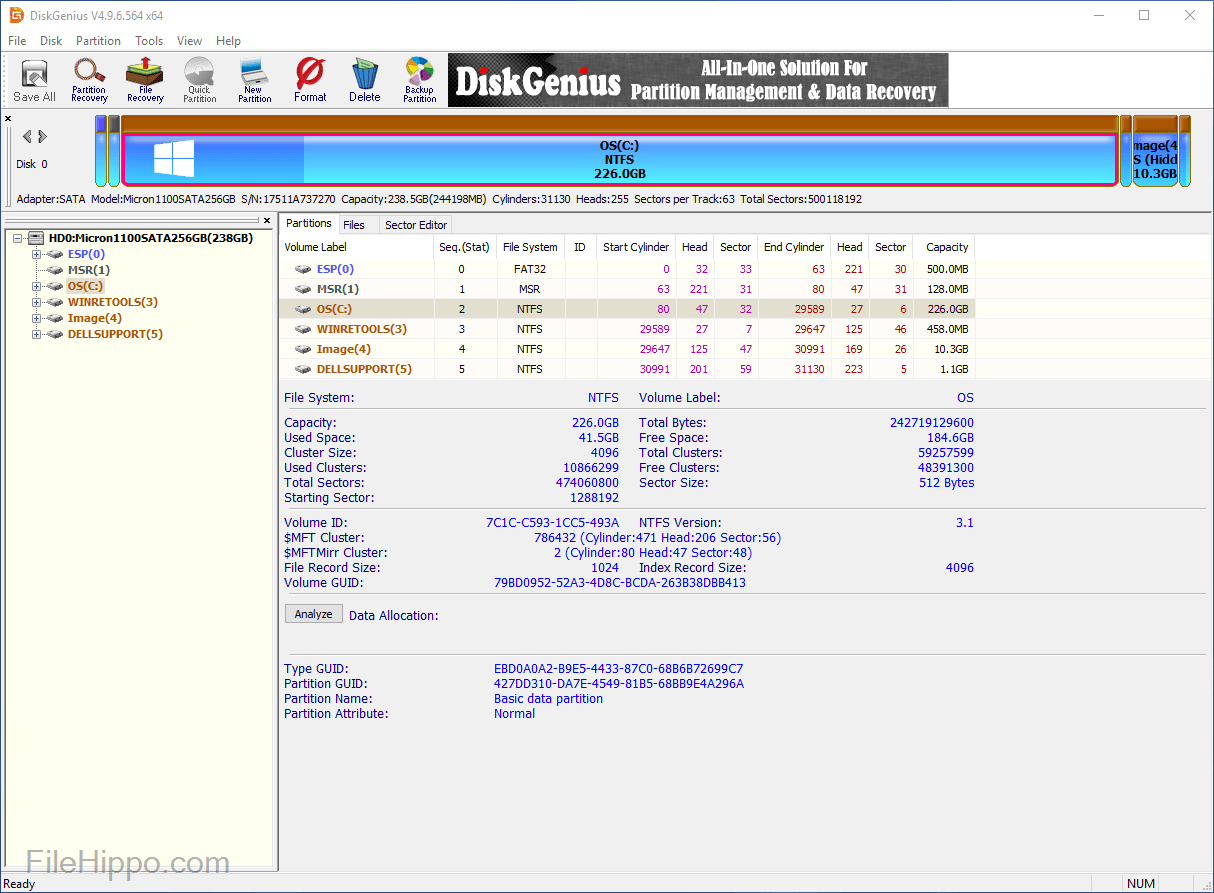
Task: Click the Save All toolbar icon
Action: pos(34,80)
